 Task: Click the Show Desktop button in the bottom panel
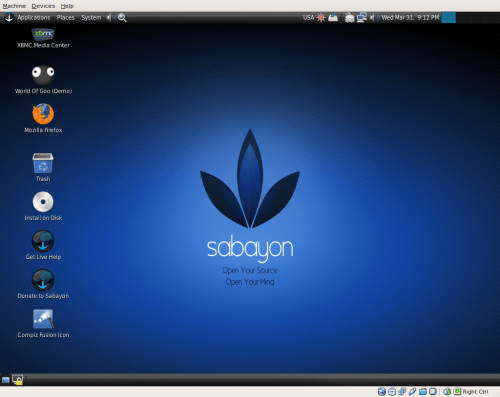coord(6,380)
